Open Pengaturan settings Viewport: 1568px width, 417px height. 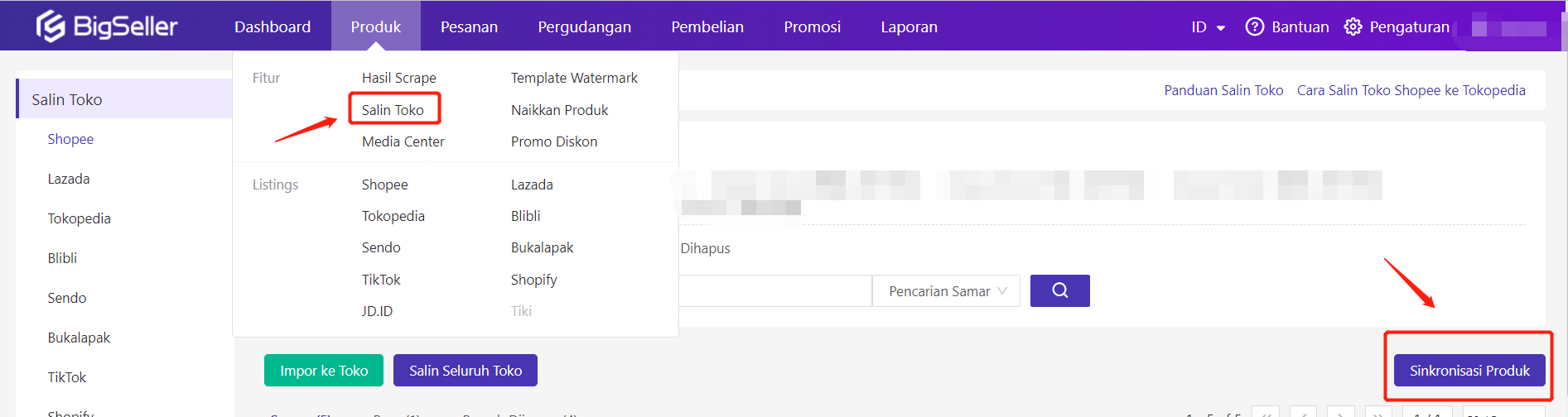(x=1409, y=27)
